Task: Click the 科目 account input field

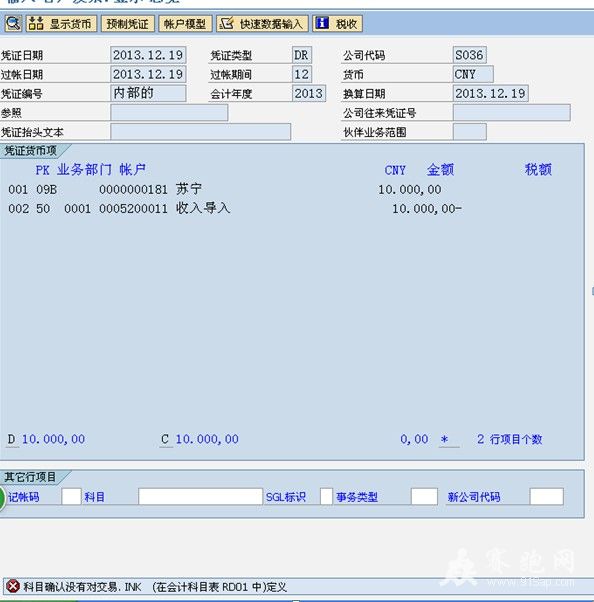Action: (x=200, y=496)
